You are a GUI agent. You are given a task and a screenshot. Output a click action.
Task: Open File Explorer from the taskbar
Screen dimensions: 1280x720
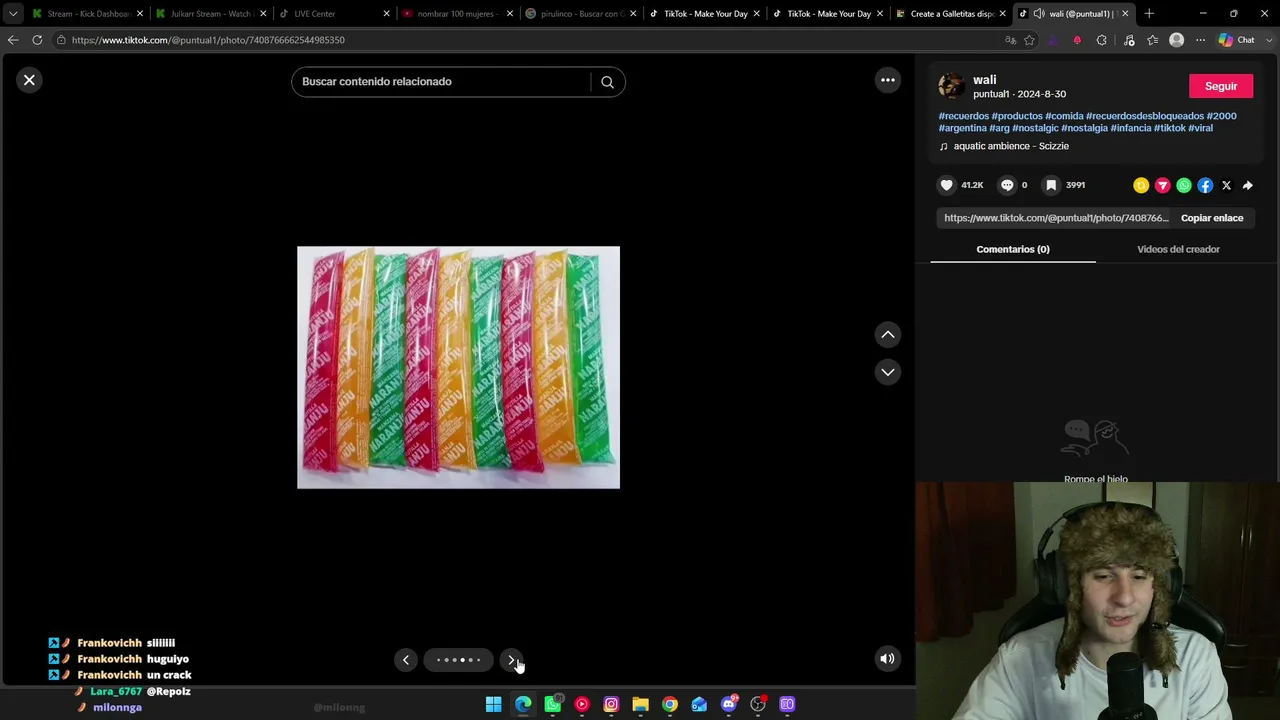(640, 704)
